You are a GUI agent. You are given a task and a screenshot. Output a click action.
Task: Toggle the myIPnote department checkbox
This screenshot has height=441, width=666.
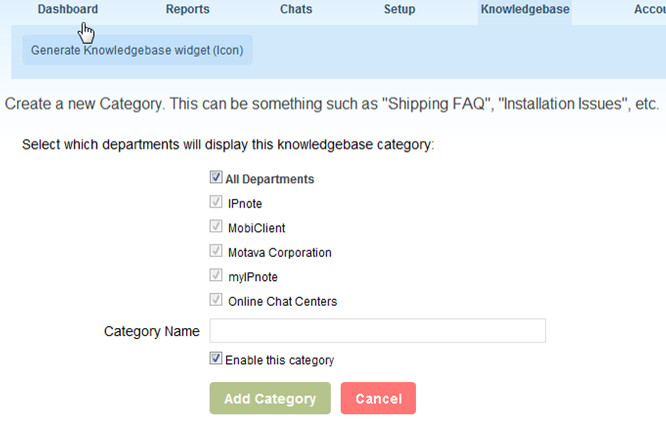click(216, 276)
